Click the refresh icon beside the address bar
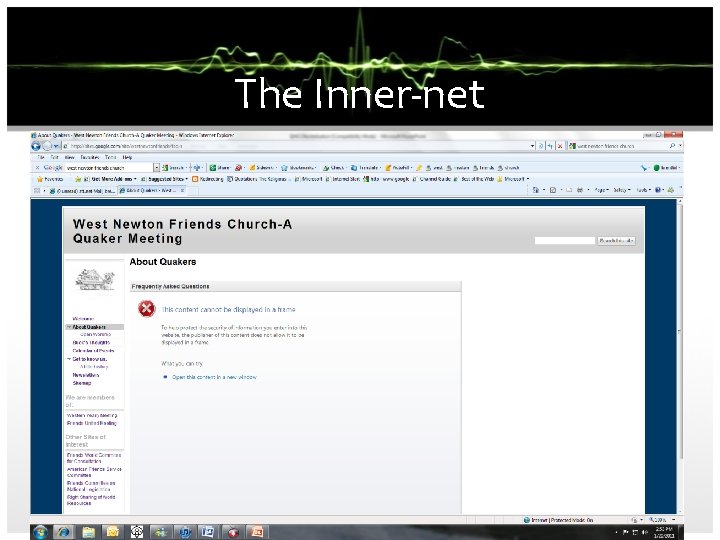720x540 pixels. pyautogui.click(x=550, y=146)
